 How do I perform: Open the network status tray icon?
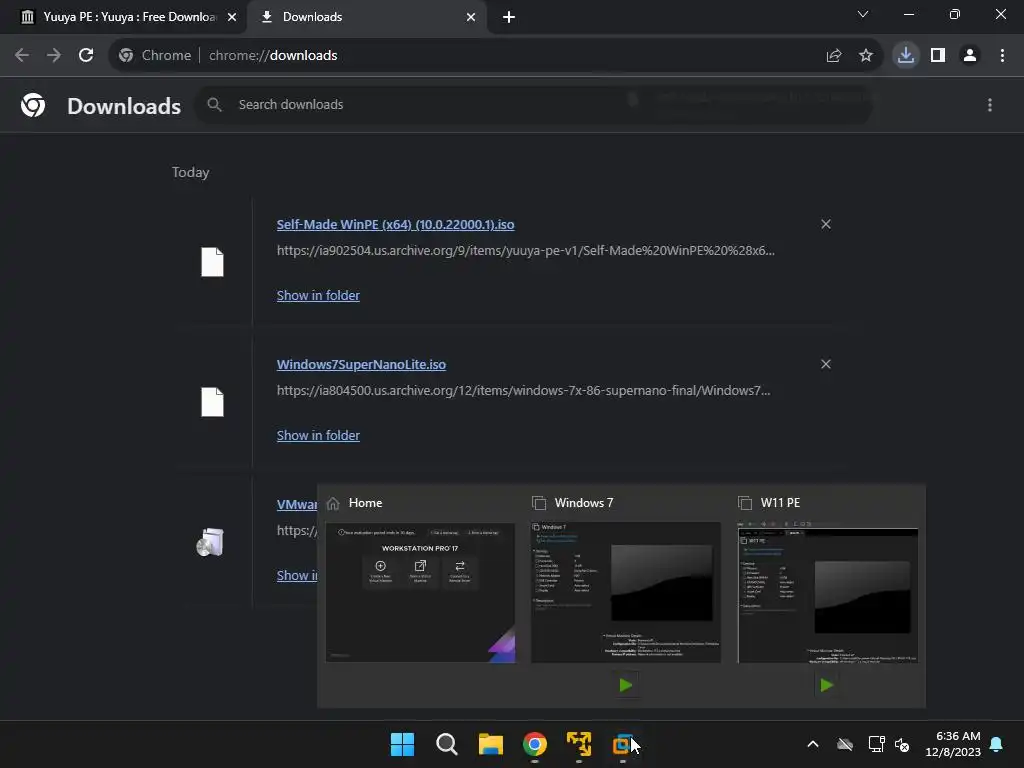876,744
